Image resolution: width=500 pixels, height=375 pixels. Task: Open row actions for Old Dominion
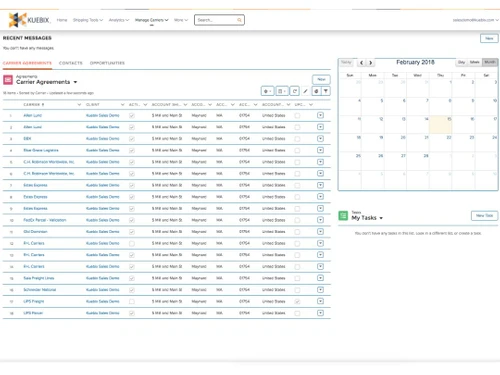pos(320,232)
